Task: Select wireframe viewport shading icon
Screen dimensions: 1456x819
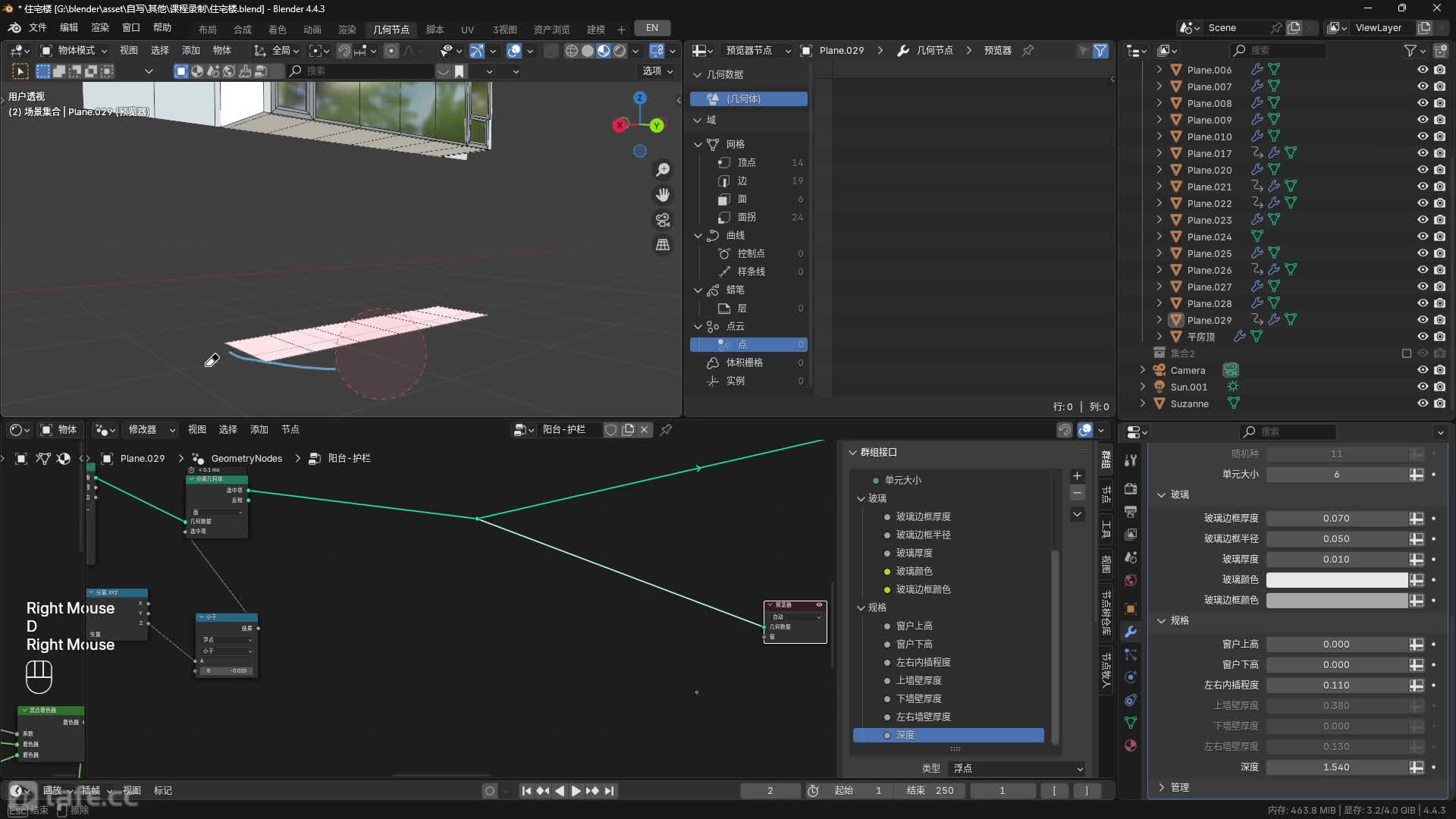Action: click(572, 51)
